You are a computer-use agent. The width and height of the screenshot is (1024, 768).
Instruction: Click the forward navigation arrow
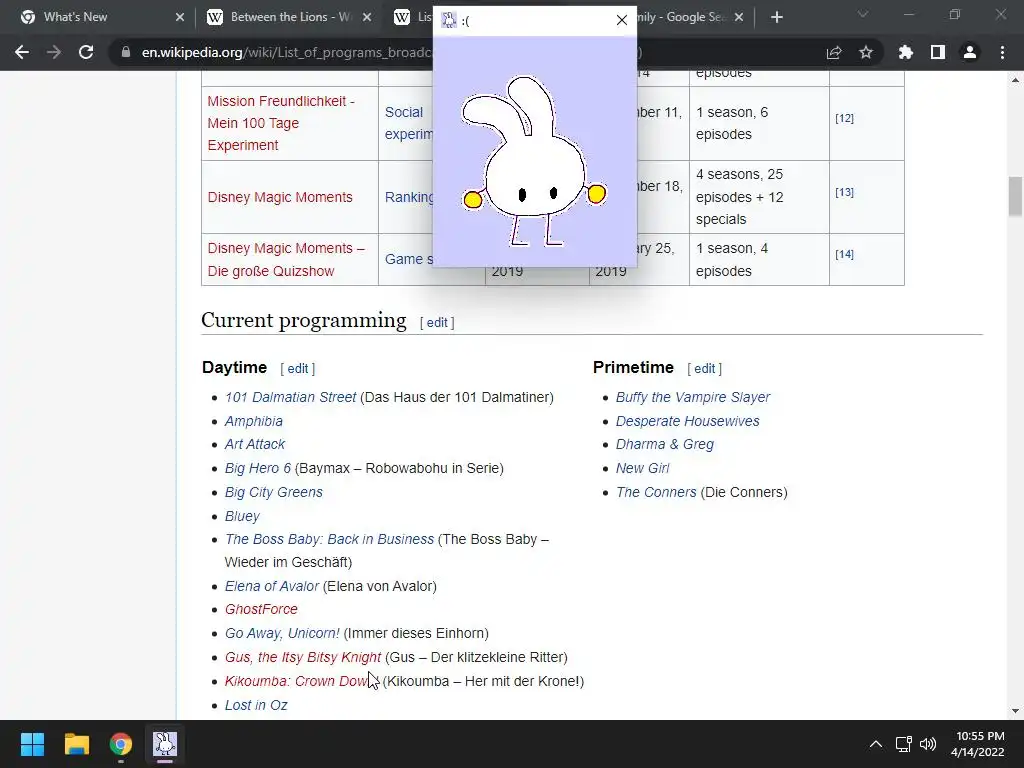tap(54, 52)
